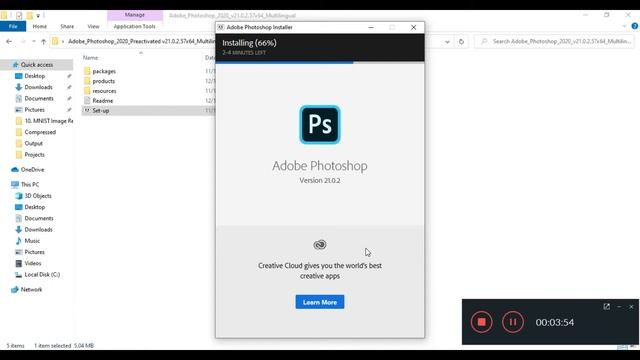The width and height of the screenshot is (640, 360).
Task: Open the File menu in Explorer
Action: (13, 26)
